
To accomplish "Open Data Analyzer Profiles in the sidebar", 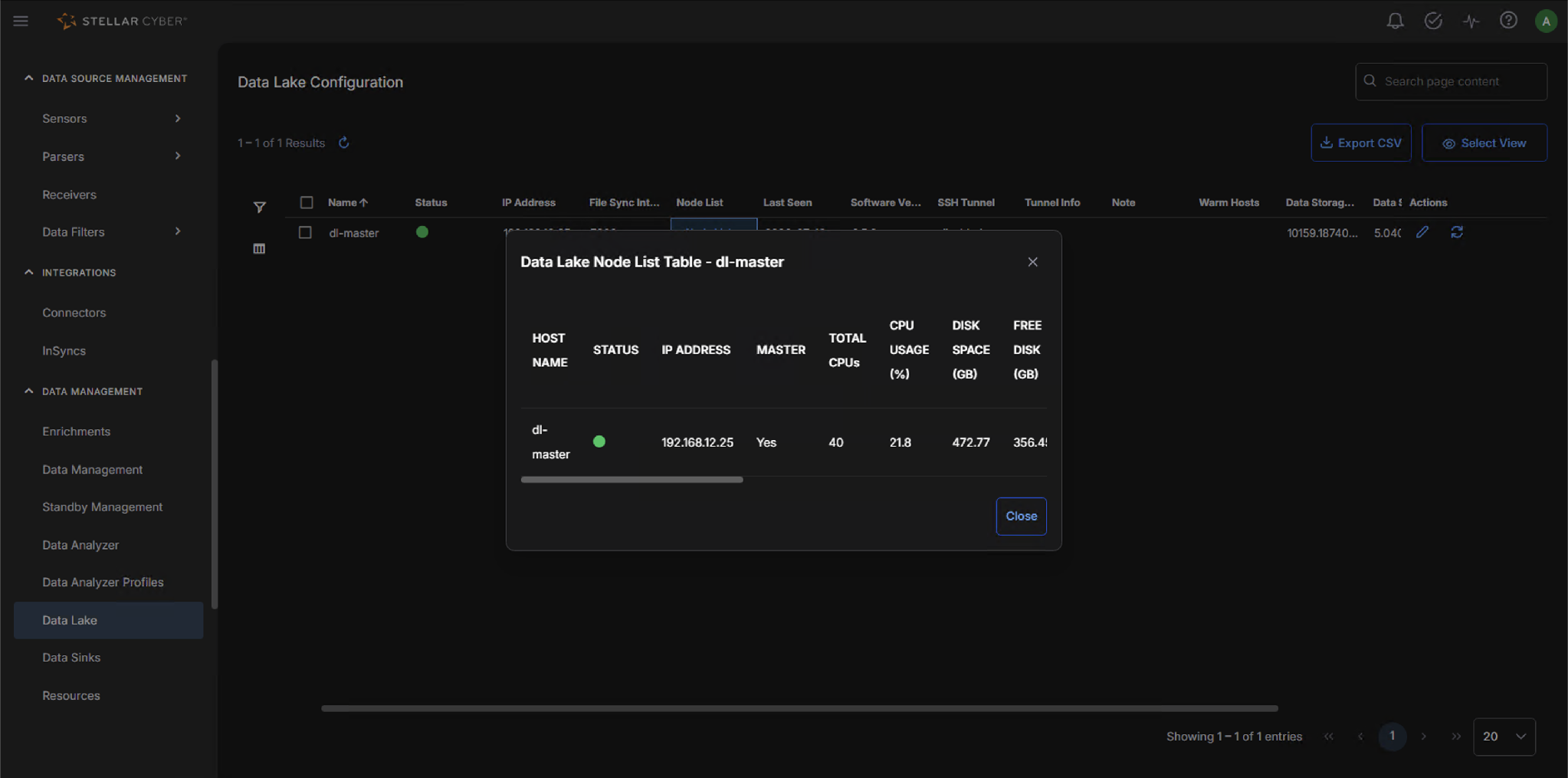I will 103,583.
